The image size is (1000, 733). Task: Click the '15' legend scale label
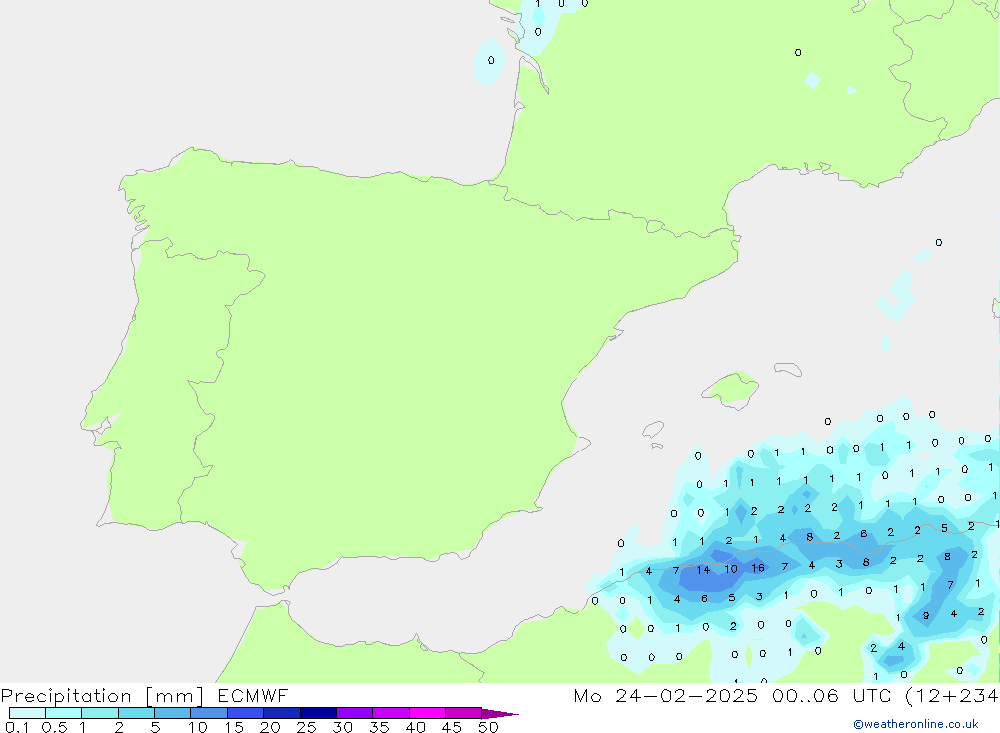pyautogui.click(x=233, y=727)
